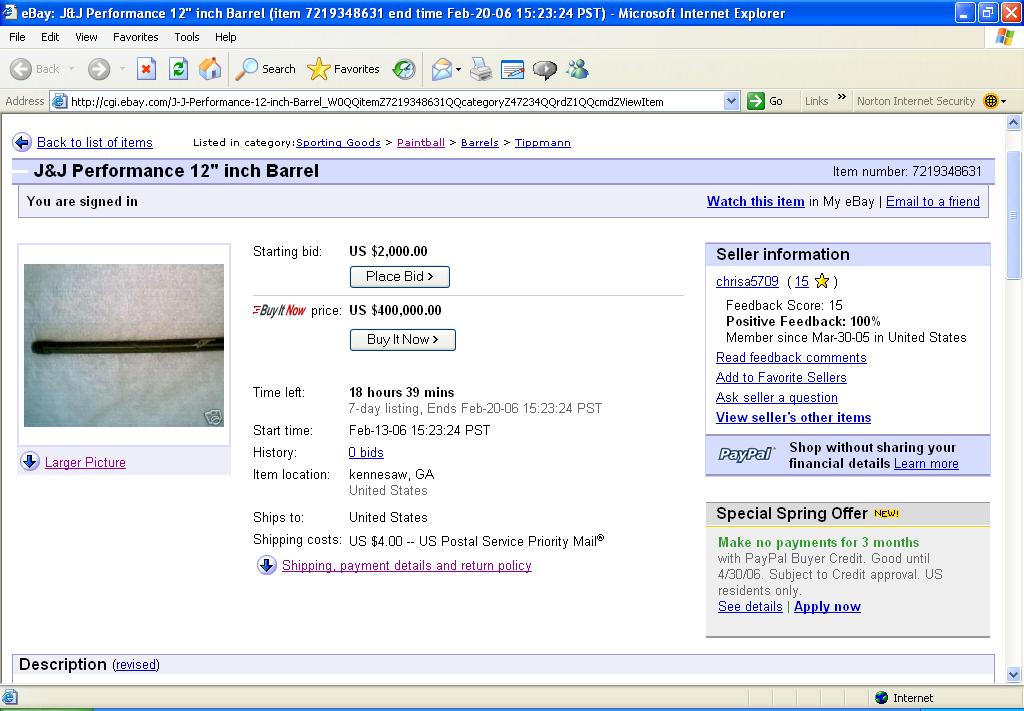Click the Larger Picture link
This screenshot has height=711, width=1024.
[86, 462]
